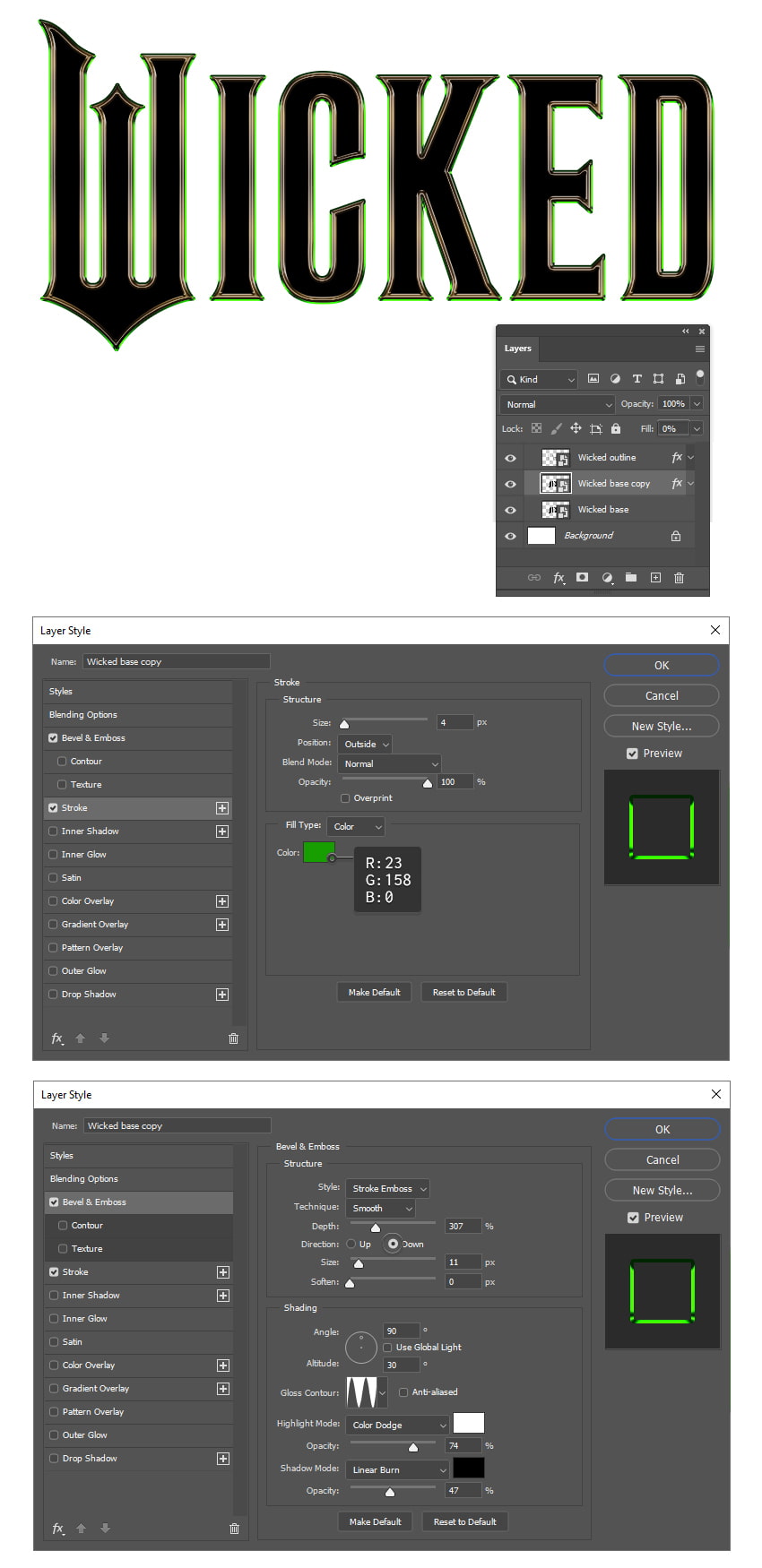Select the Up direction radio button
Image resolution: width=762 pixels, height=1568 pixels.
tap(351, 1245)
